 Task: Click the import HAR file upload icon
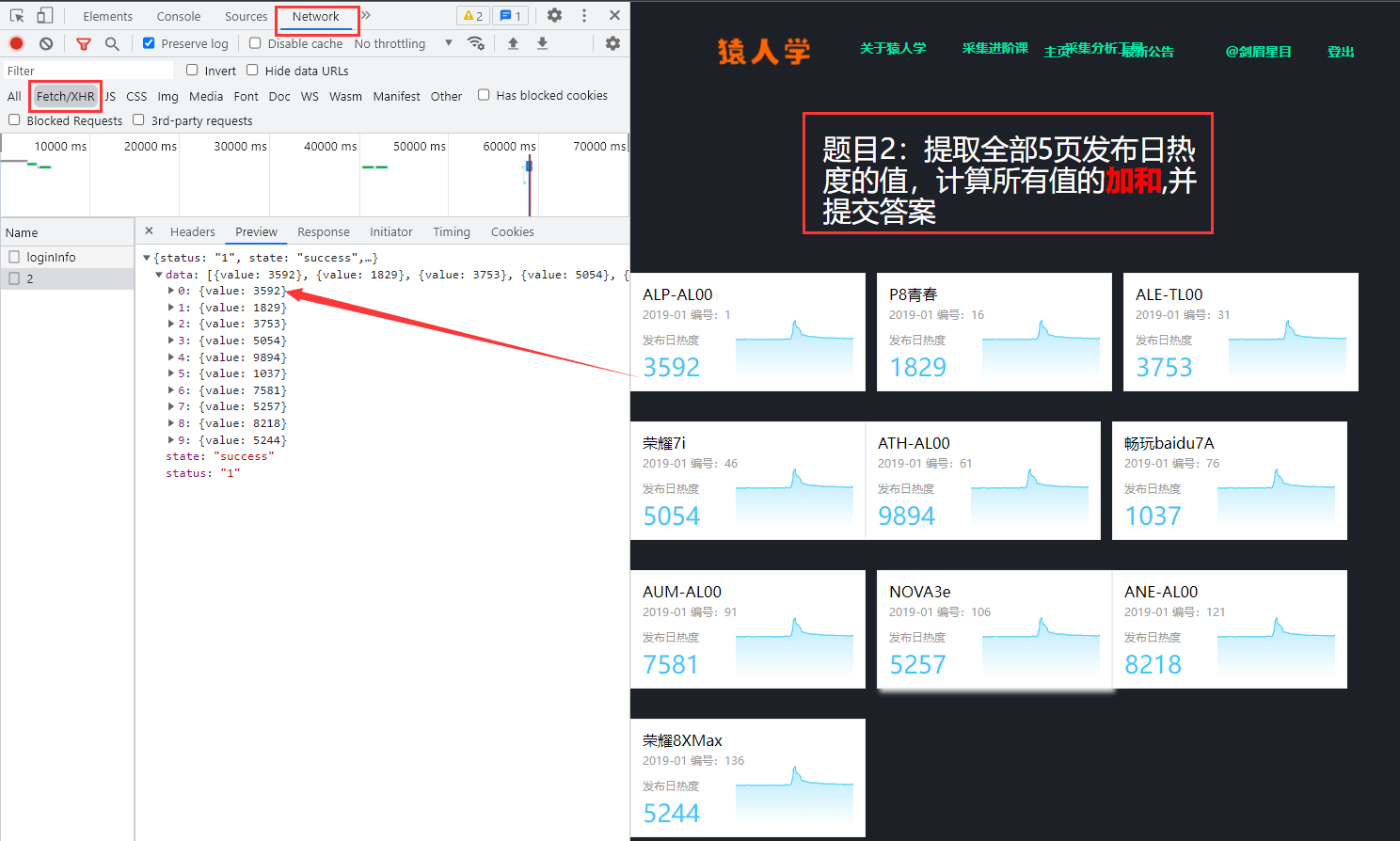(513, 43)
